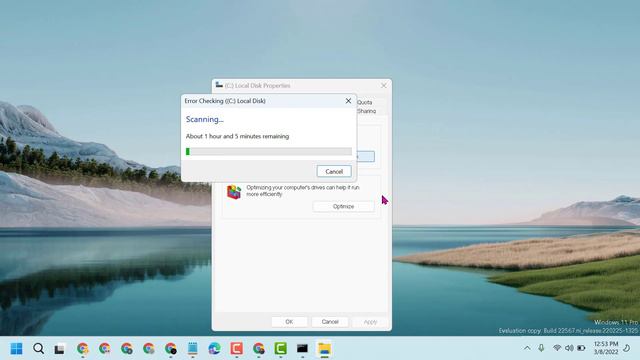Close the Local Disk Properties window
The width and height of the screenshot is (640, 360).
tap(384, 85)
